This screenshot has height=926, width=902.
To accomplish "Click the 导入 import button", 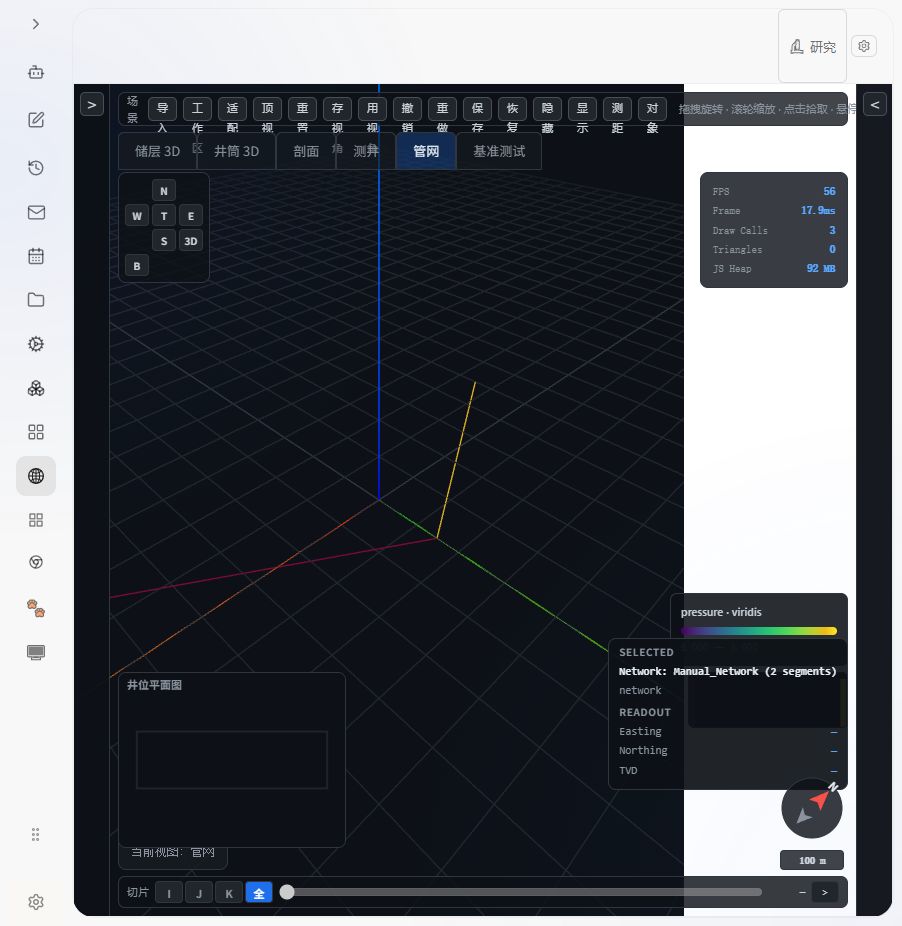I will (162, 109).
